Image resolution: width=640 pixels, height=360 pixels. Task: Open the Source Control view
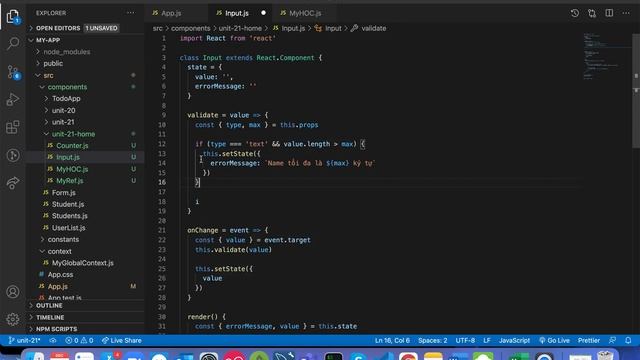click(x=13, y=72)
